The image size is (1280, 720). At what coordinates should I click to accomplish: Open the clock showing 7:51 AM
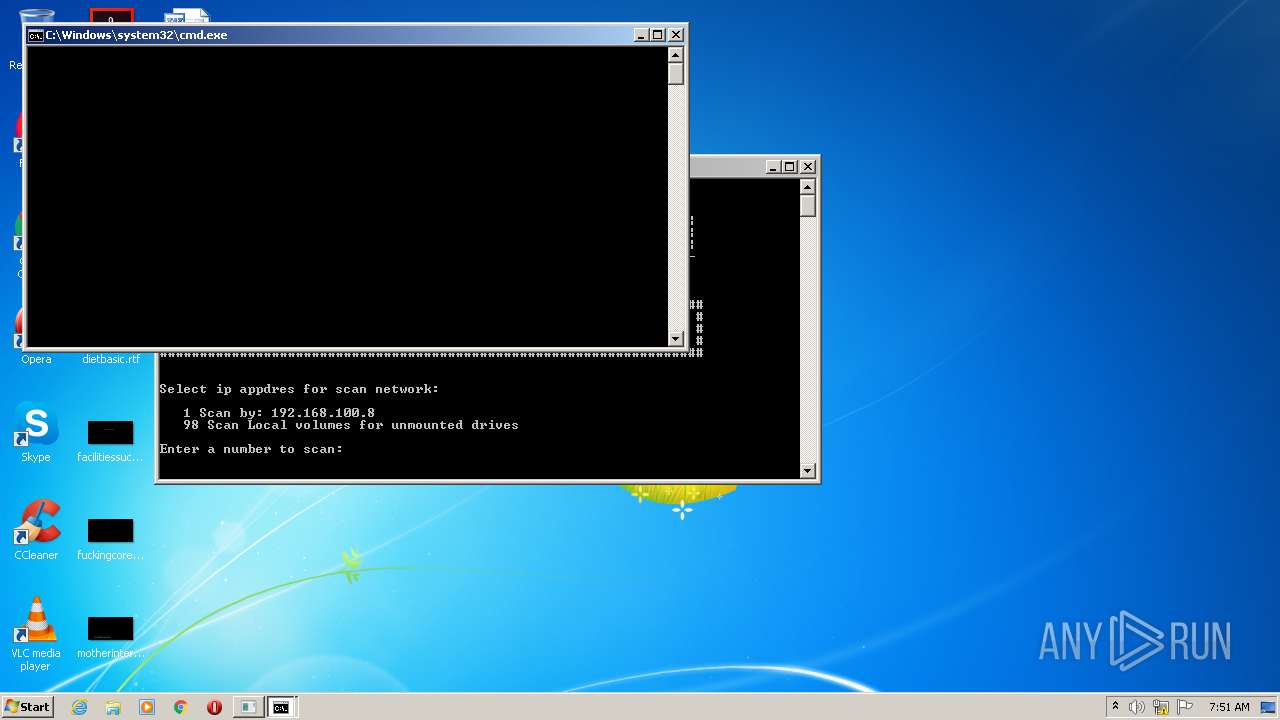click(x=1229, y=707)
